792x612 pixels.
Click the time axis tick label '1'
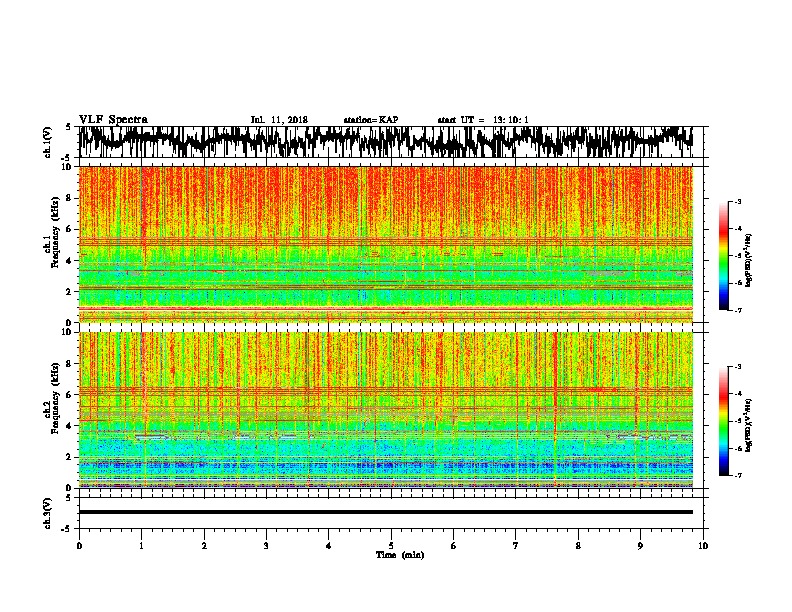[141, 546]
